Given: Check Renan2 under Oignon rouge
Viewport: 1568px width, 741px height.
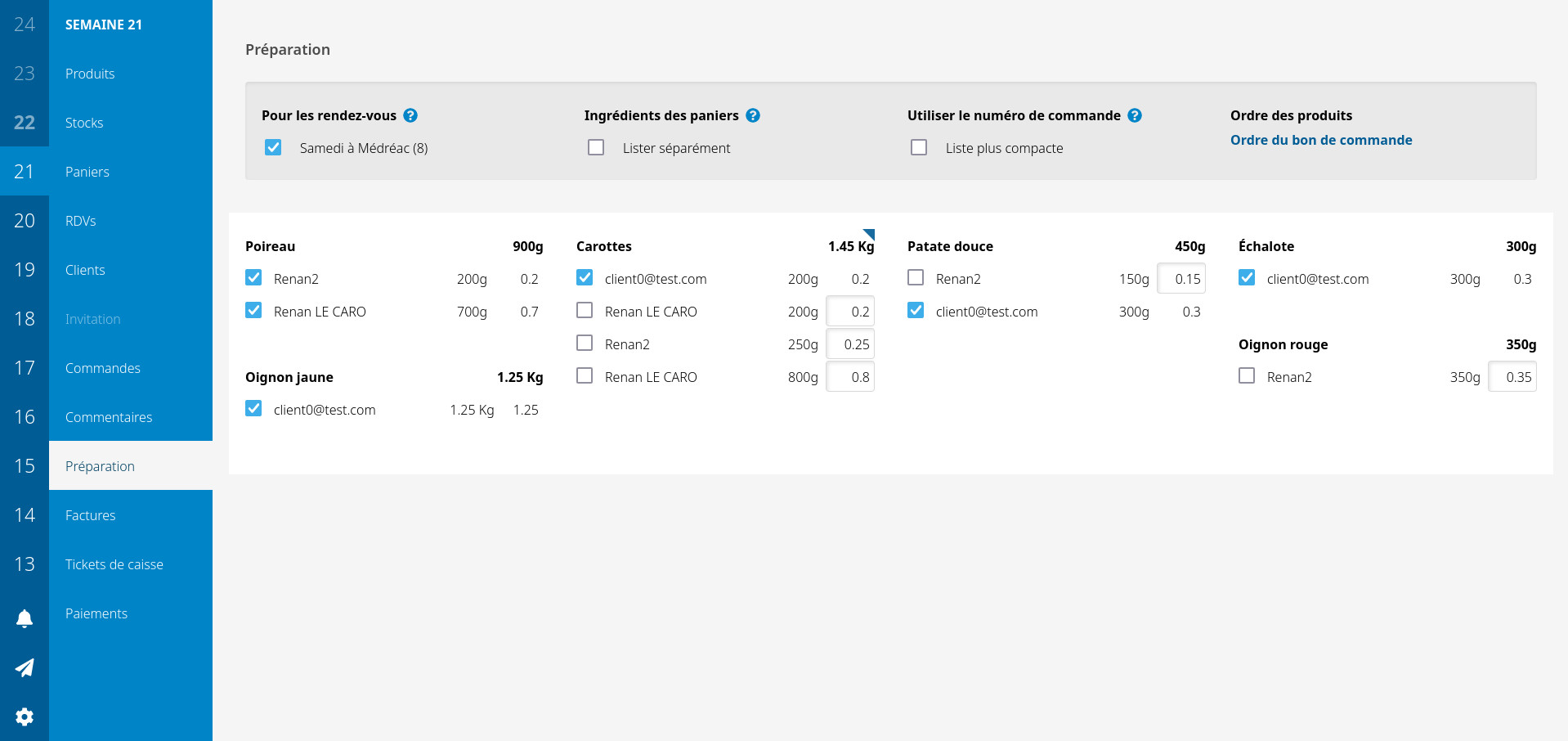Looking at the screenshot, I should [x=1247, y=376].
